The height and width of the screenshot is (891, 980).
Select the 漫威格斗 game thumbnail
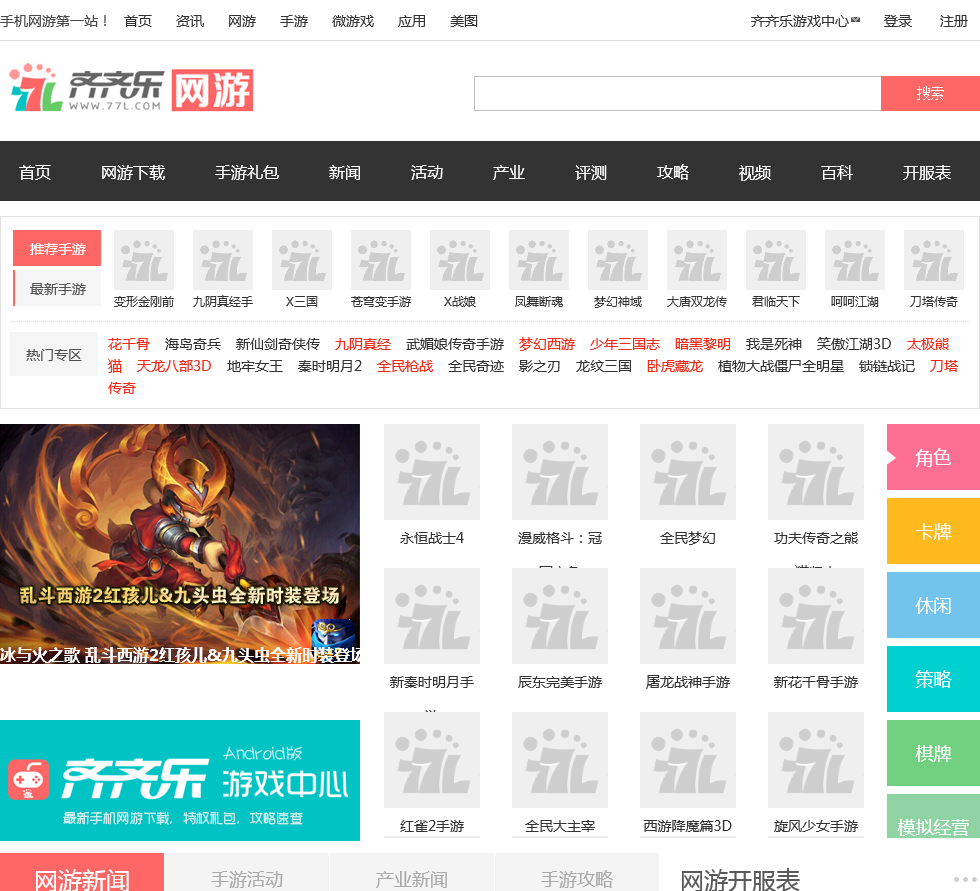pyautogui.click(x=560, y=472)
